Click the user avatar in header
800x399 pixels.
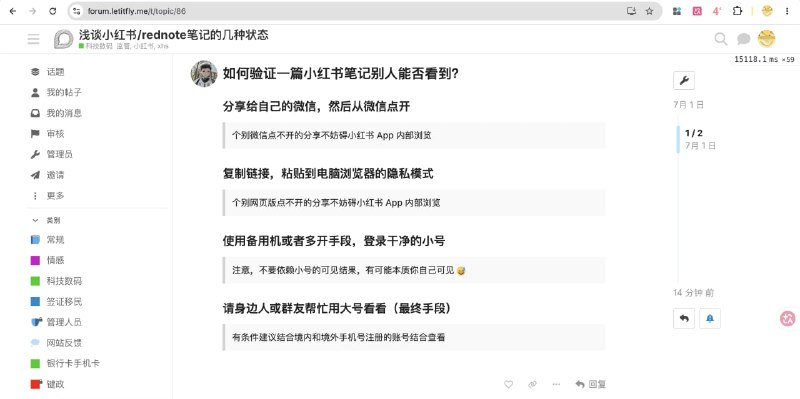pos(766,39)
